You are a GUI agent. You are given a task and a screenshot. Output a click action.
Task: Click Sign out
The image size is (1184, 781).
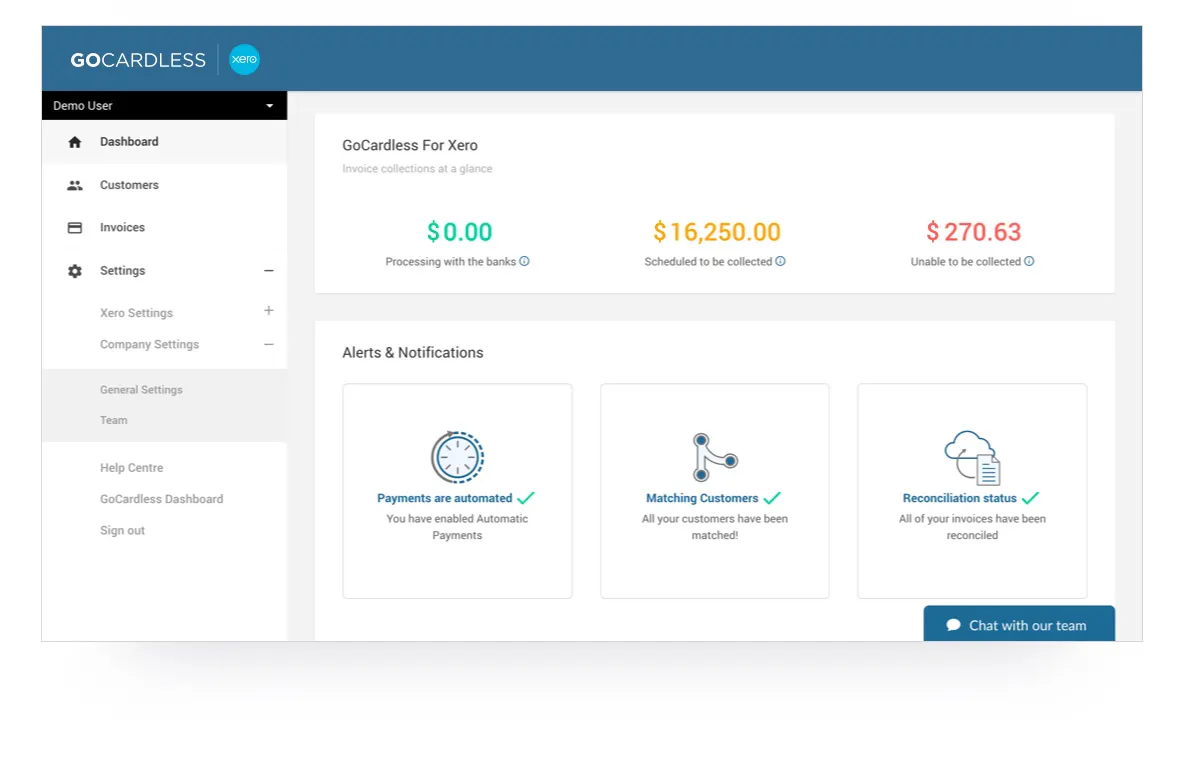pyautogui.click(x=122, y=530)
